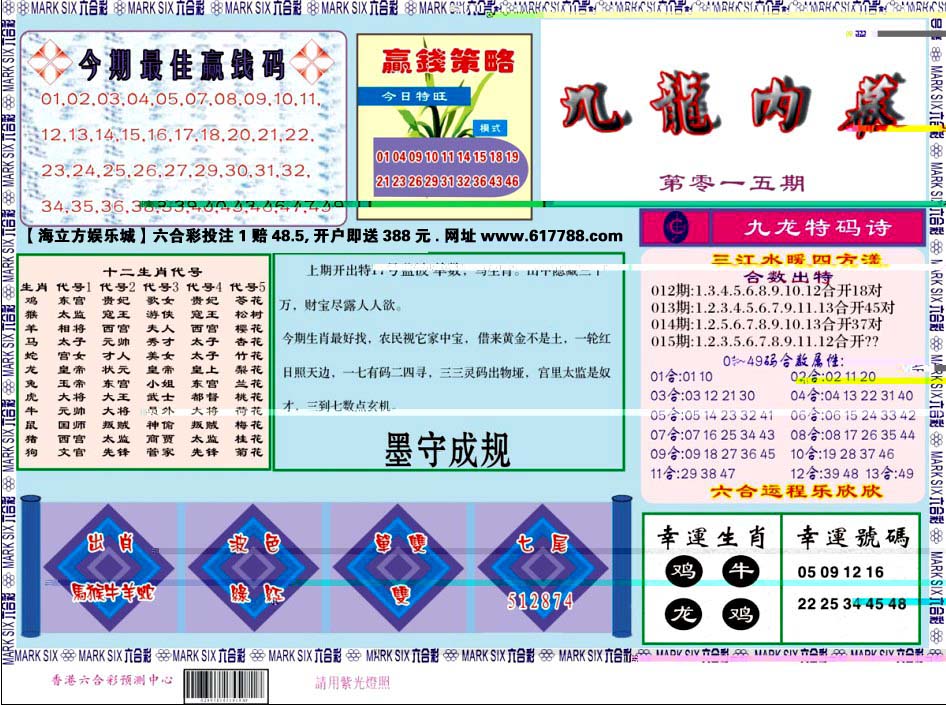Click the barcode at page bottom
This screenshot has height=705, width=946.
tap(226, 686)
